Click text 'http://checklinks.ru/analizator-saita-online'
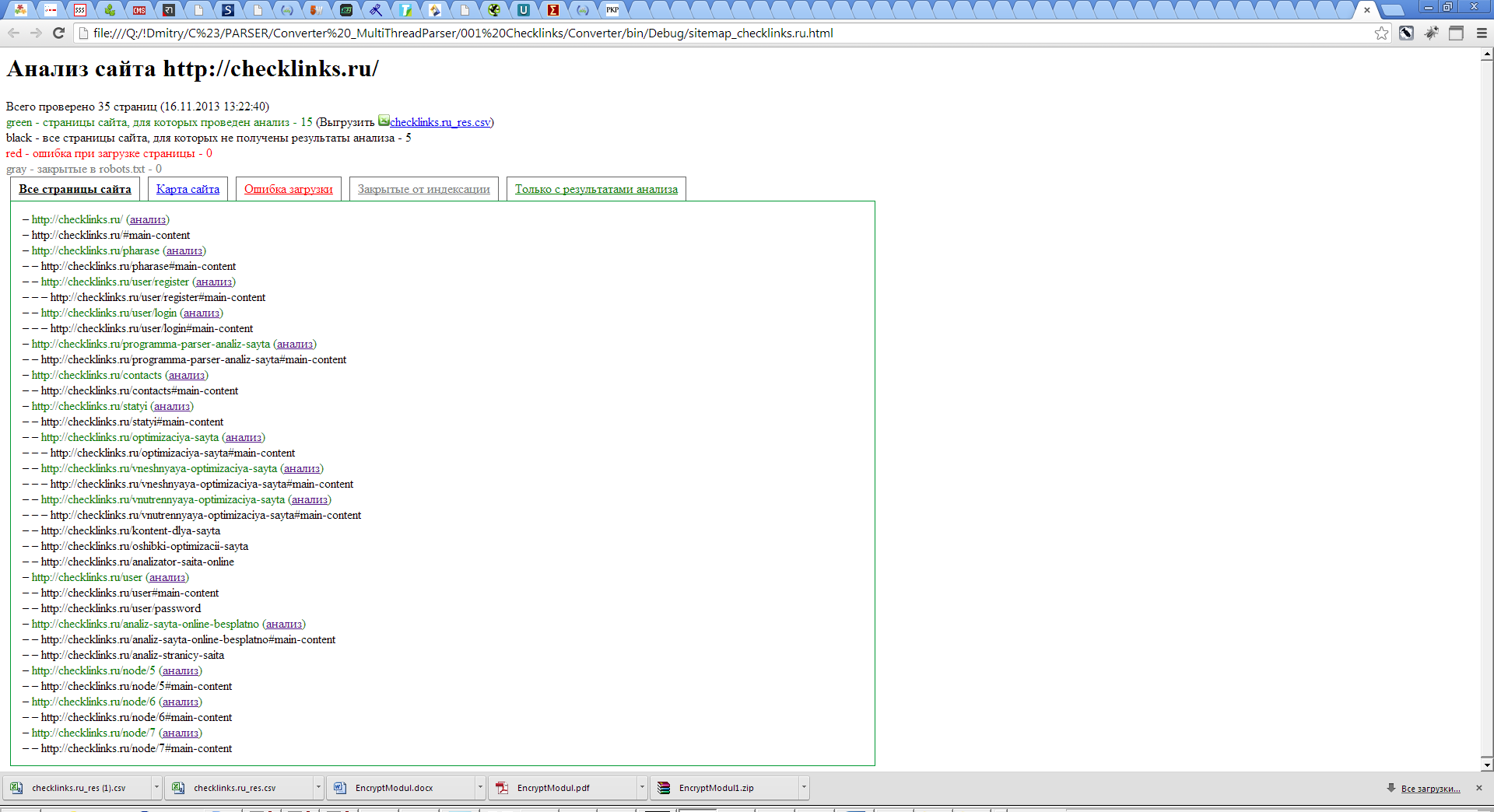1494x812 pixels. click(138, 562)
